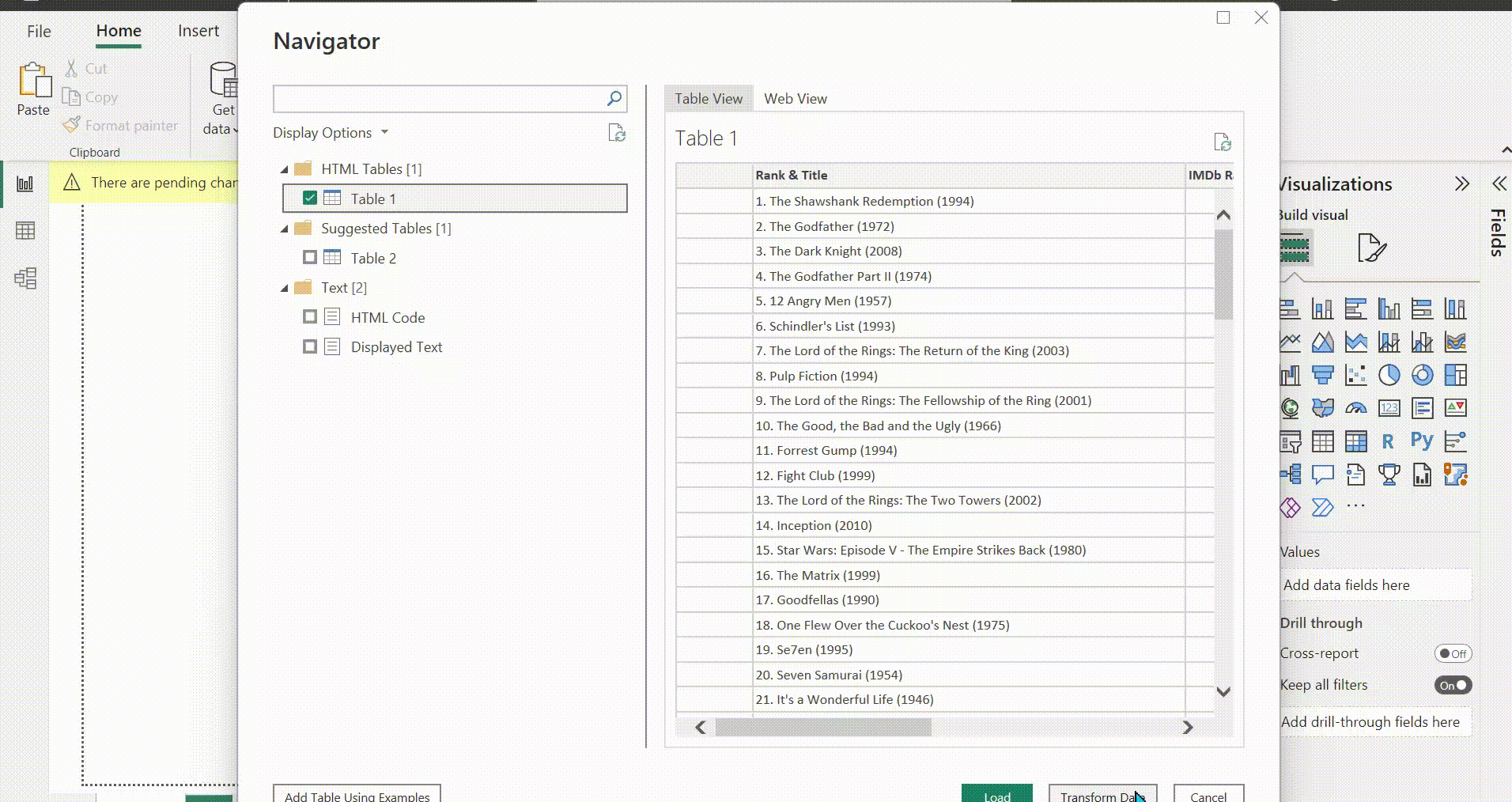This screenshot has width=1512, height=802.
Task: Switch to the Web View tab
Action: coord(796,99)
